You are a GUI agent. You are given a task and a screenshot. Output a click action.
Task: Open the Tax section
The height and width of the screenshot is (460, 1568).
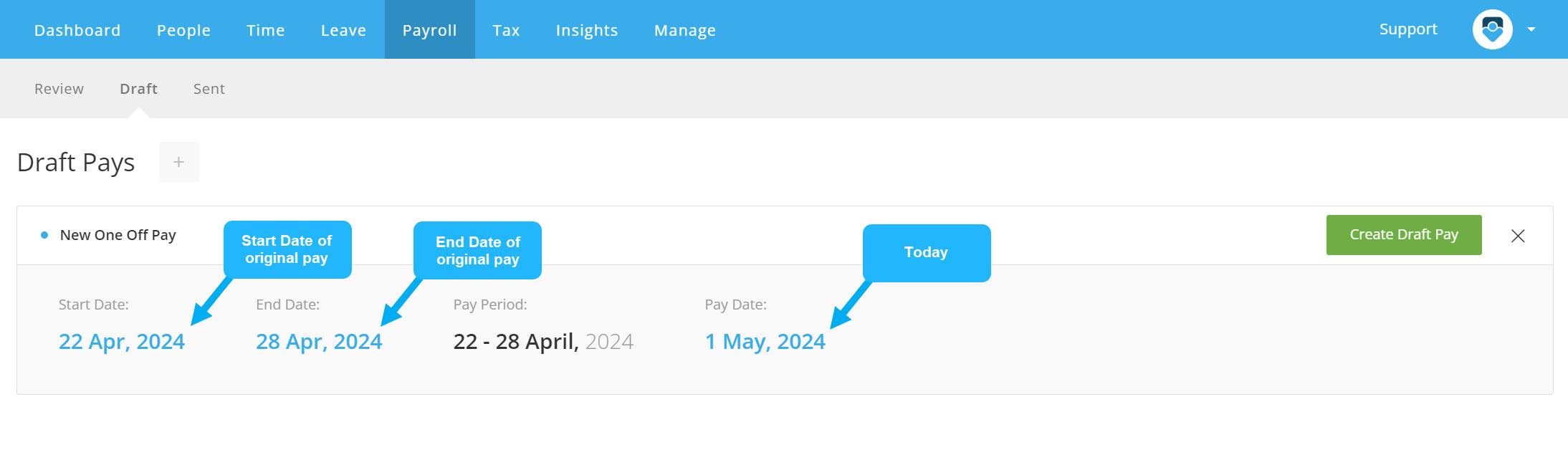(x=506, y=30)
